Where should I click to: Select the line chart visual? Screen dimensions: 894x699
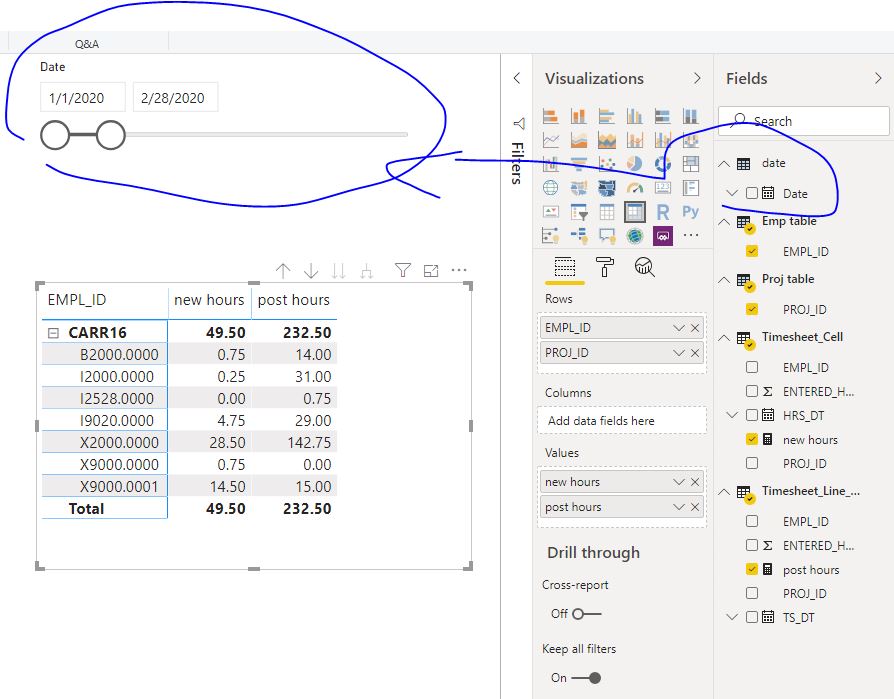(550, 140)
